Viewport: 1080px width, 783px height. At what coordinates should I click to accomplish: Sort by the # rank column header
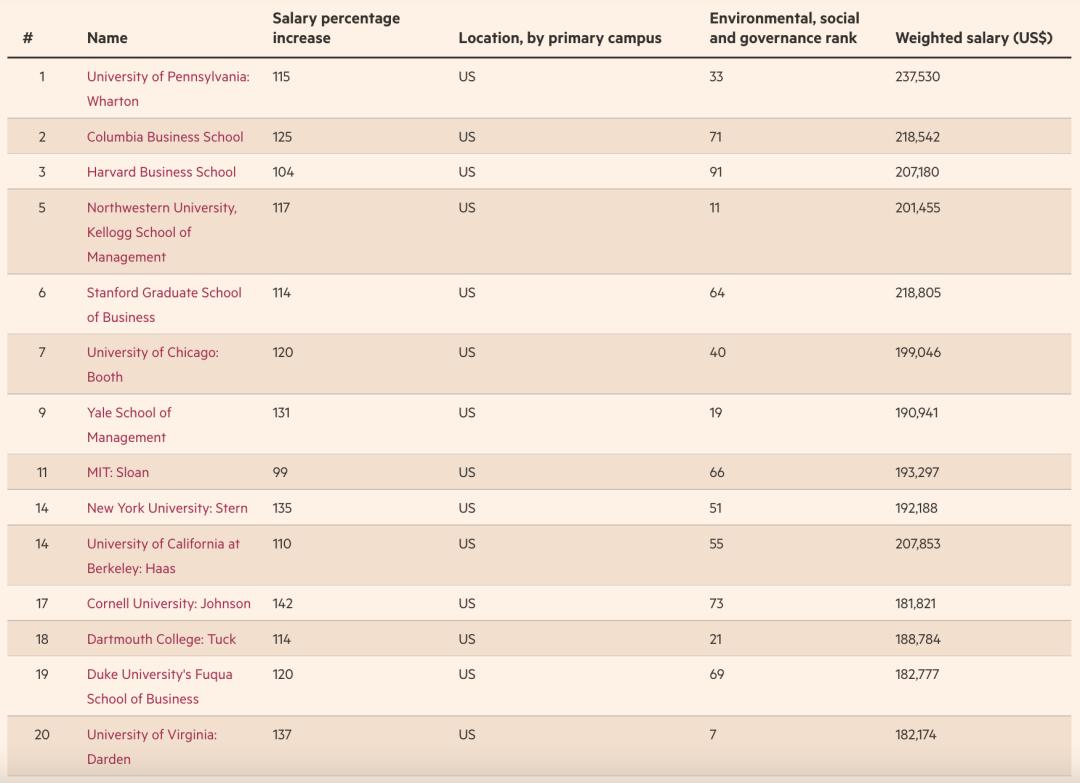coord(28,38)
